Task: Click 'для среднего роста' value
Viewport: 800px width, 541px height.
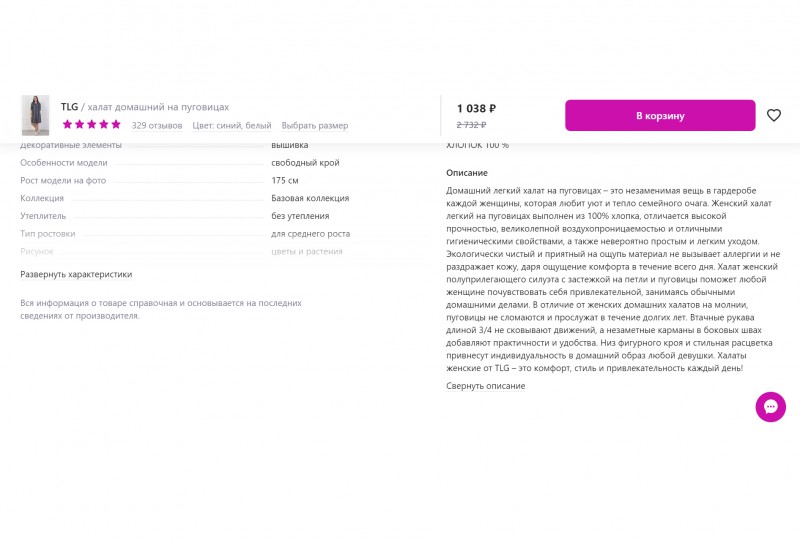Action: pos(310,234)
